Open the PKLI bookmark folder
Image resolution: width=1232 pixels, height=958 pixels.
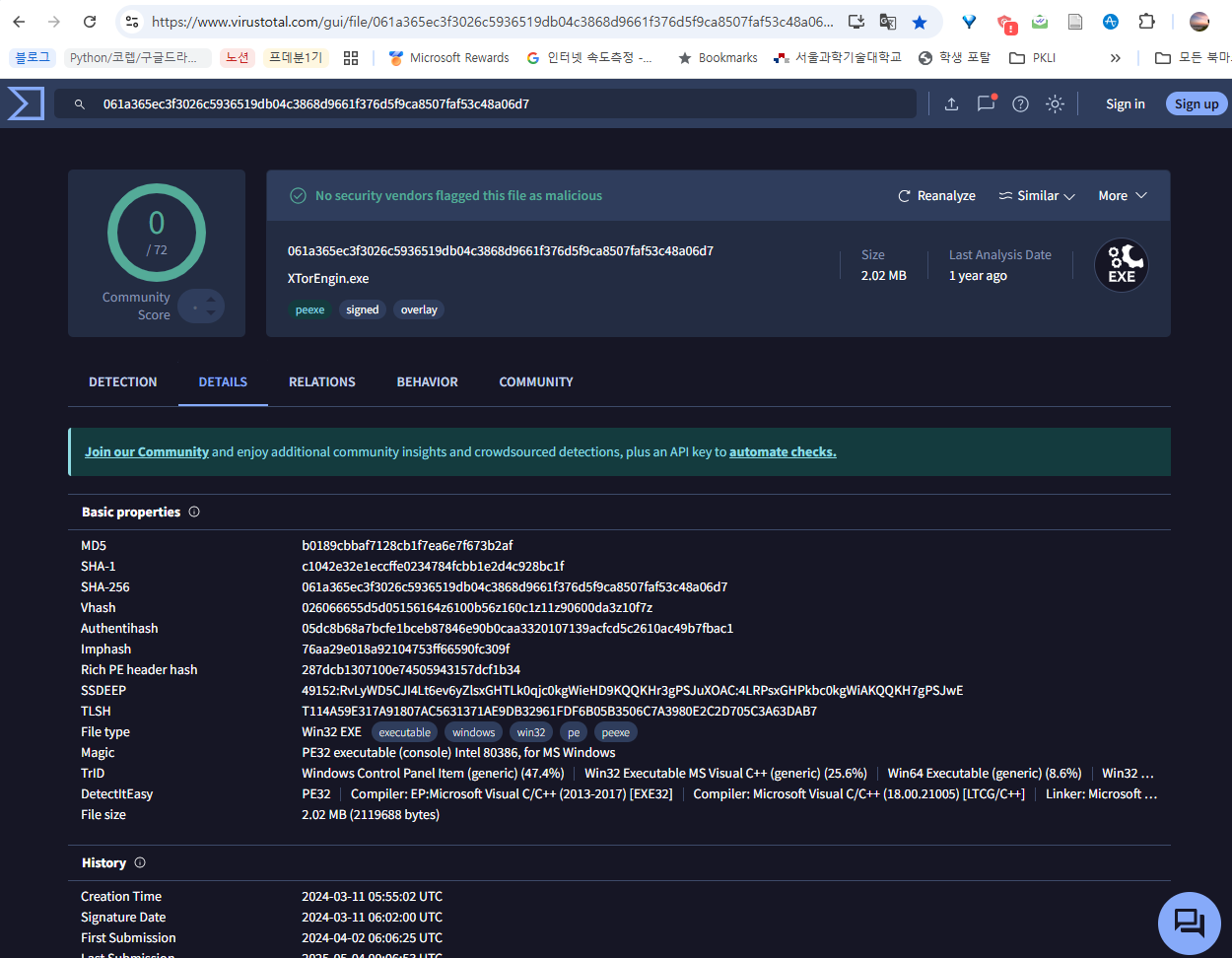coord(1033,58)
